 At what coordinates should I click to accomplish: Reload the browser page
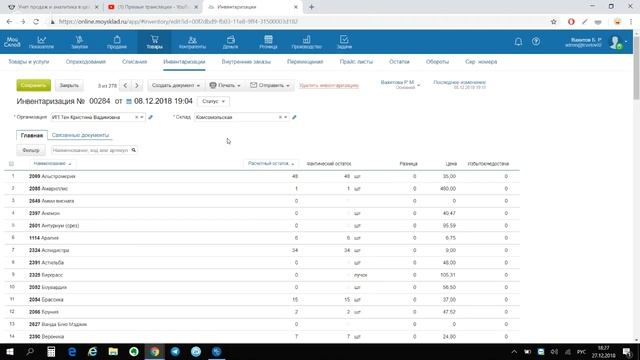coord(36,22)
